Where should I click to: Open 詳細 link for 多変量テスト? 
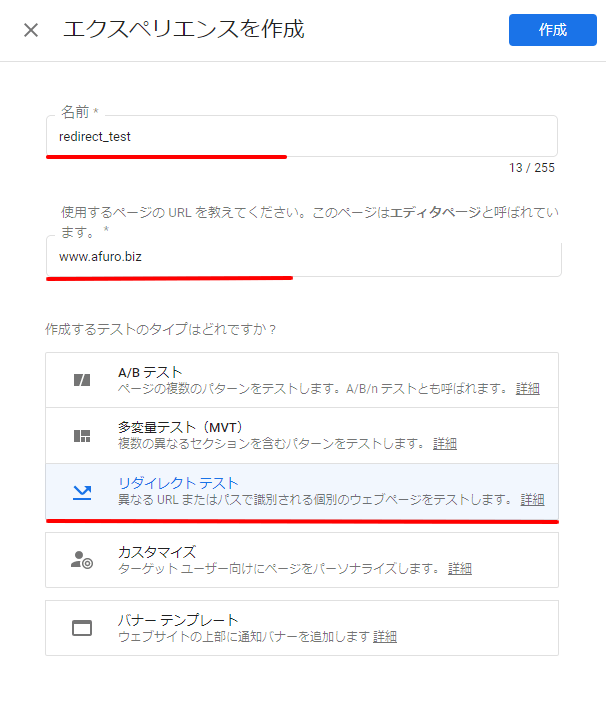pos(445,444)
